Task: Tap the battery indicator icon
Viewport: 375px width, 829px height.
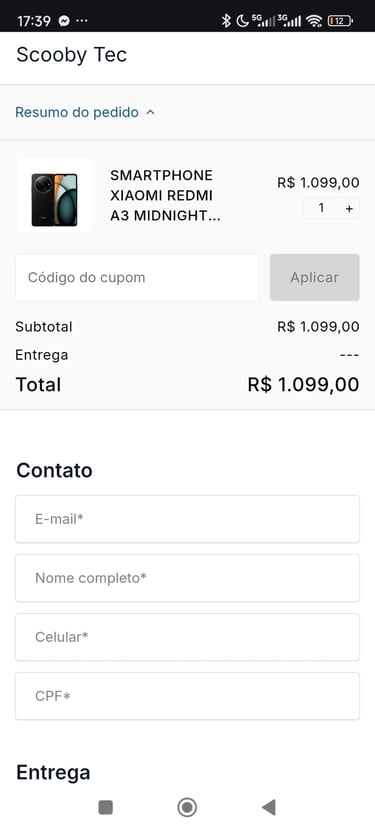Action: click(340, 21)
